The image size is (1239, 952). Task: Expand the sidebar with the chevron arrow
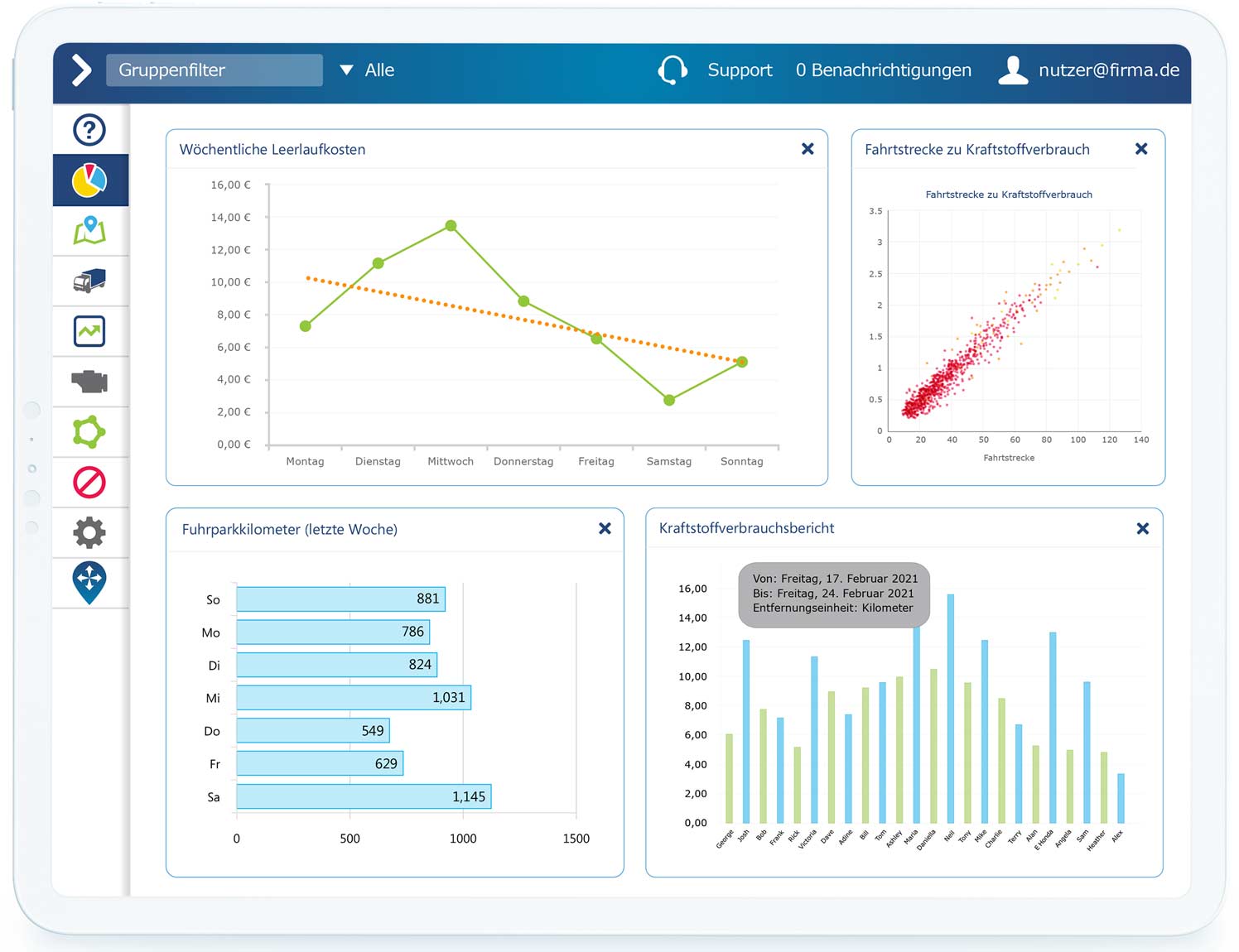pos(81,70)
